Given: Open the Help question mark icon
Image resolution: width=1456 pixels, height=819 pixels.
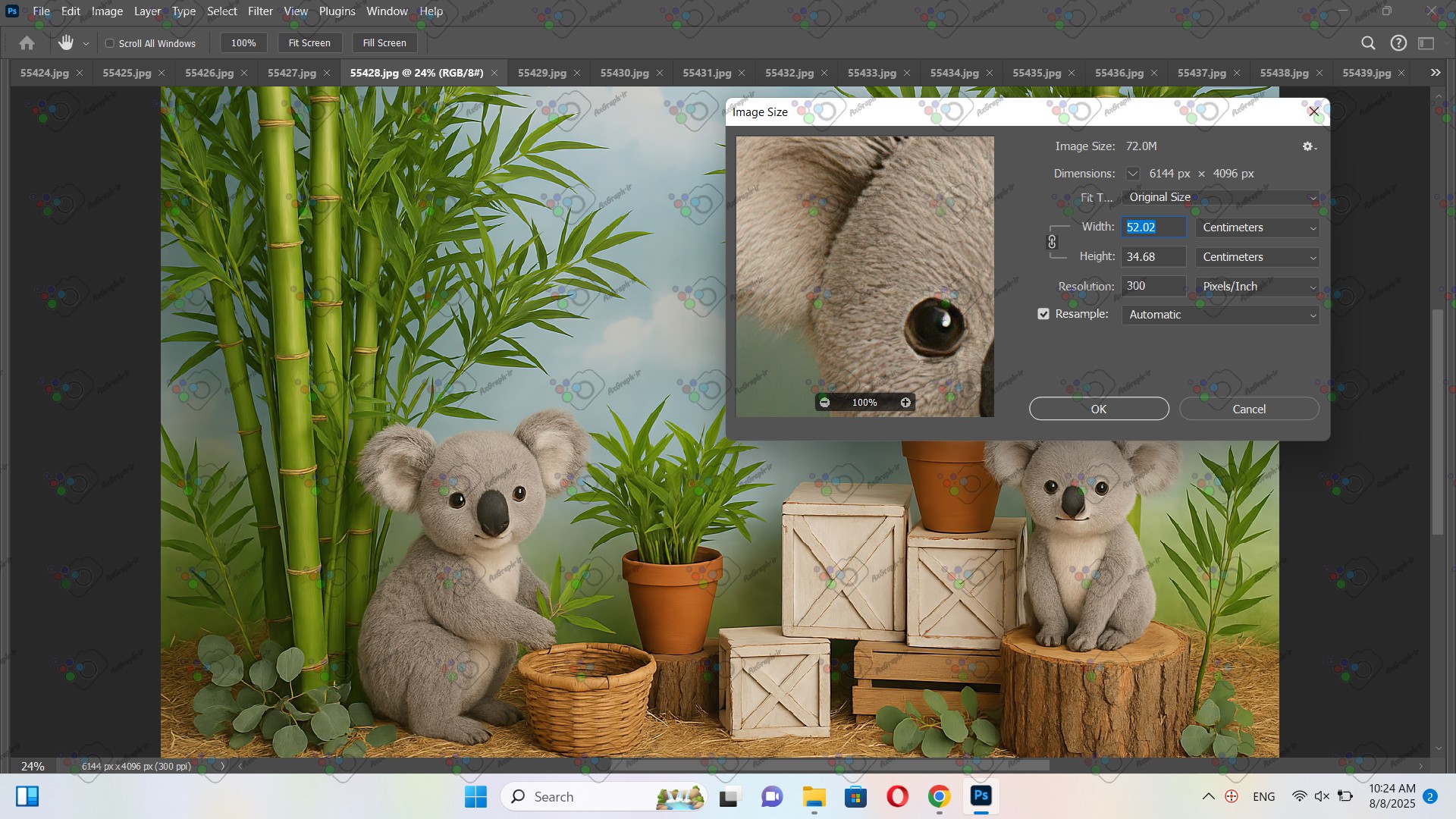Looking at the screenshot, I should tap(1398, 43).
